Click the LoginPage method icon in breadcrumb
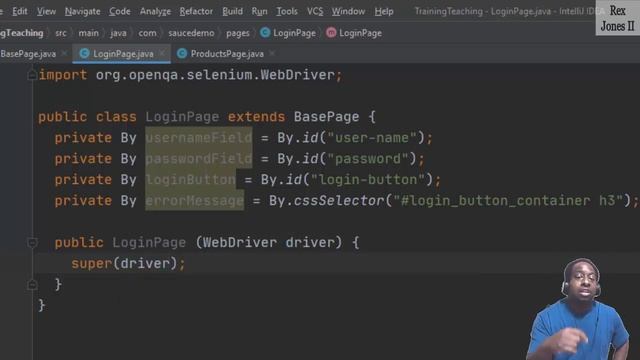The image size is (640, 360). pos(331,33)
